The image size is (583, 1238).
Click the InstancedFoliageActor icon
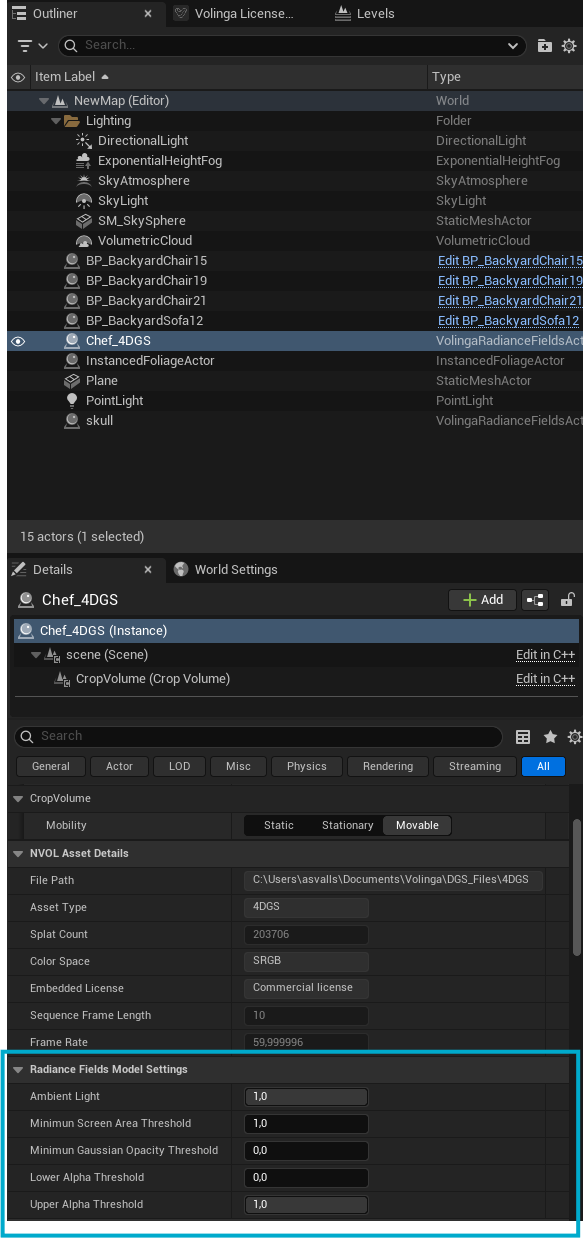tap(72, 361)
